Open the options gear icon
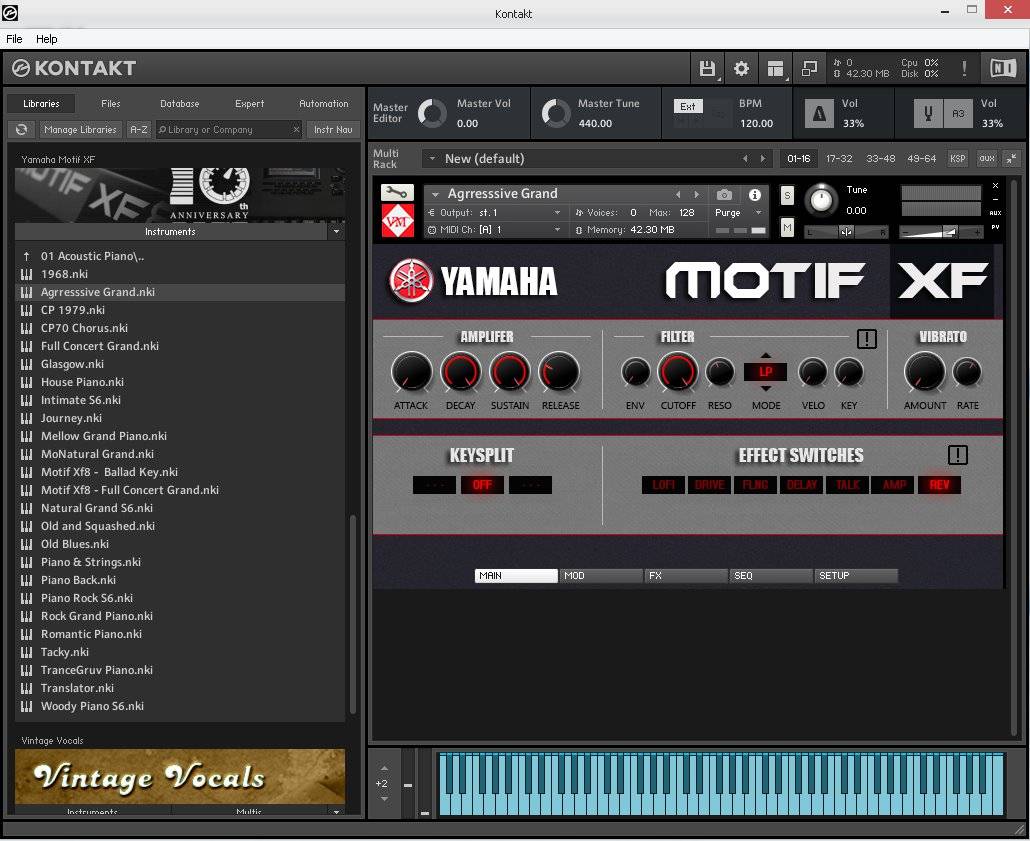The height and width of the screenshot is (841, 1030). click(x=741, y=68)
